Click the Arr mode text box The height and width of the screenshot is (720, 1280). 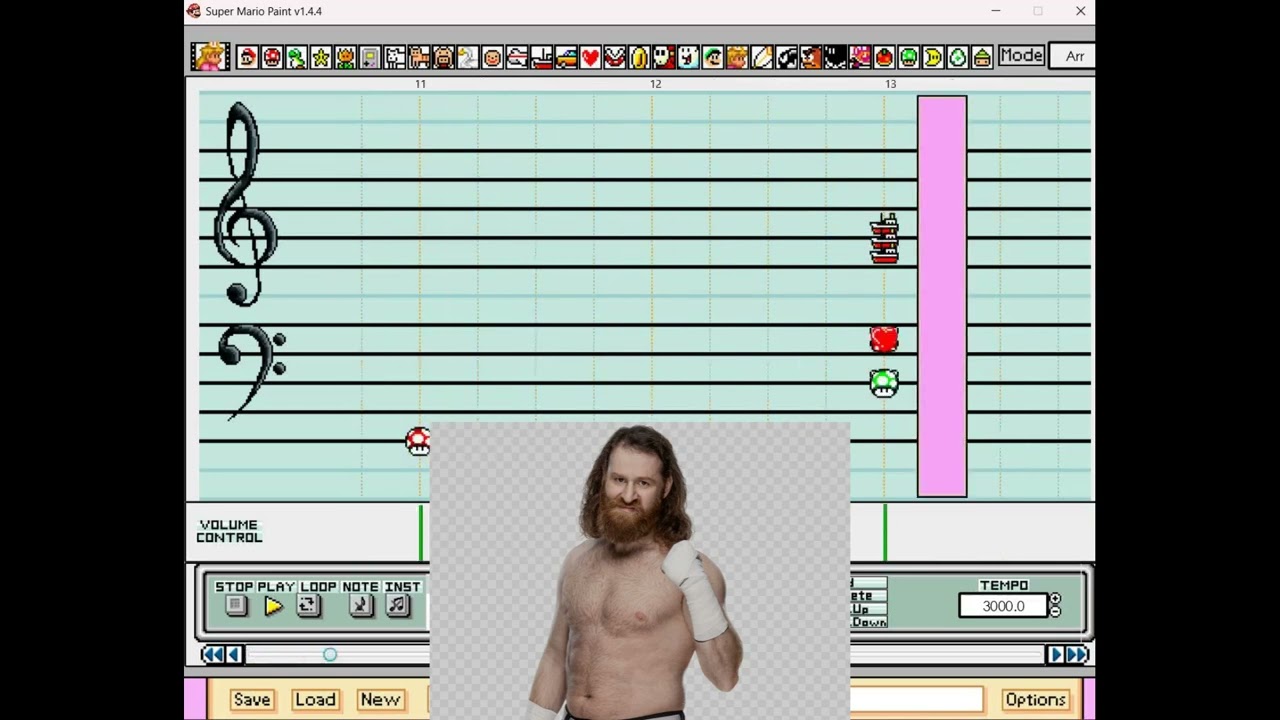click(x=1073, y=56)
